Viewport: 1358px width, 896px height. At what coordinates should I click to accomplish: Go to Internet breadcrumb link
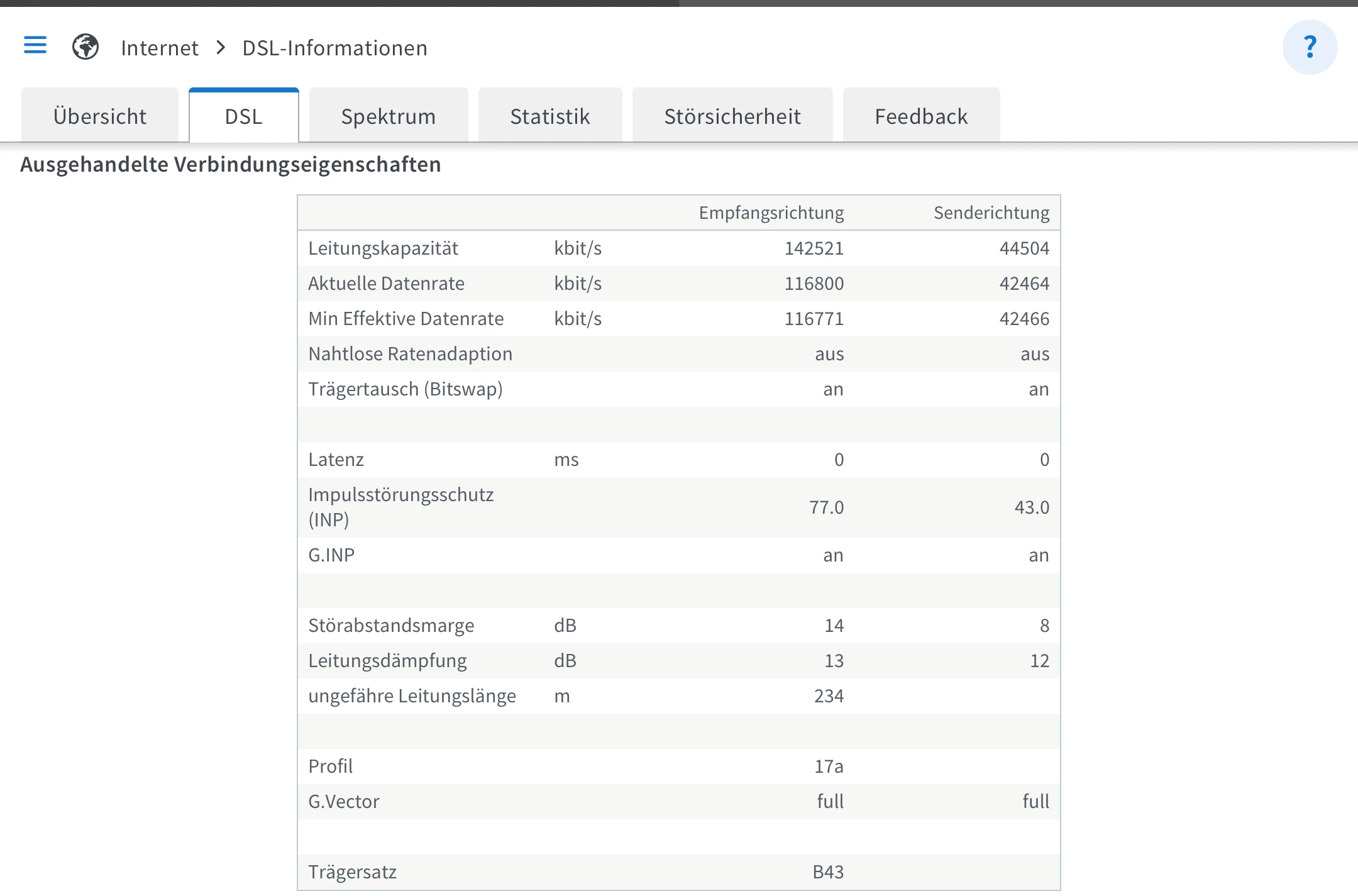[160, 48]
